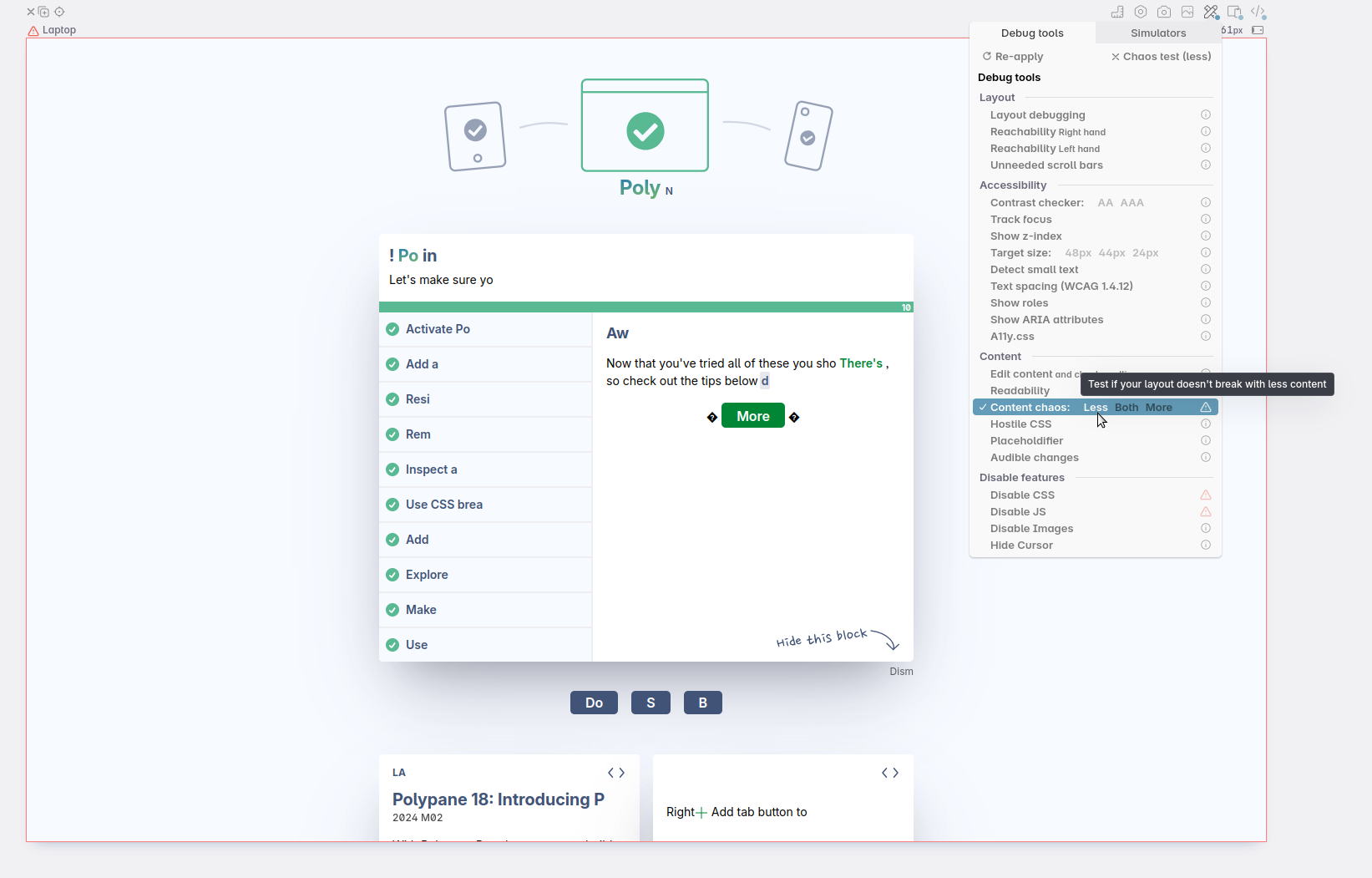
Task: Click previous arrow on the Polypane 18 card
Action: [611, 773]
